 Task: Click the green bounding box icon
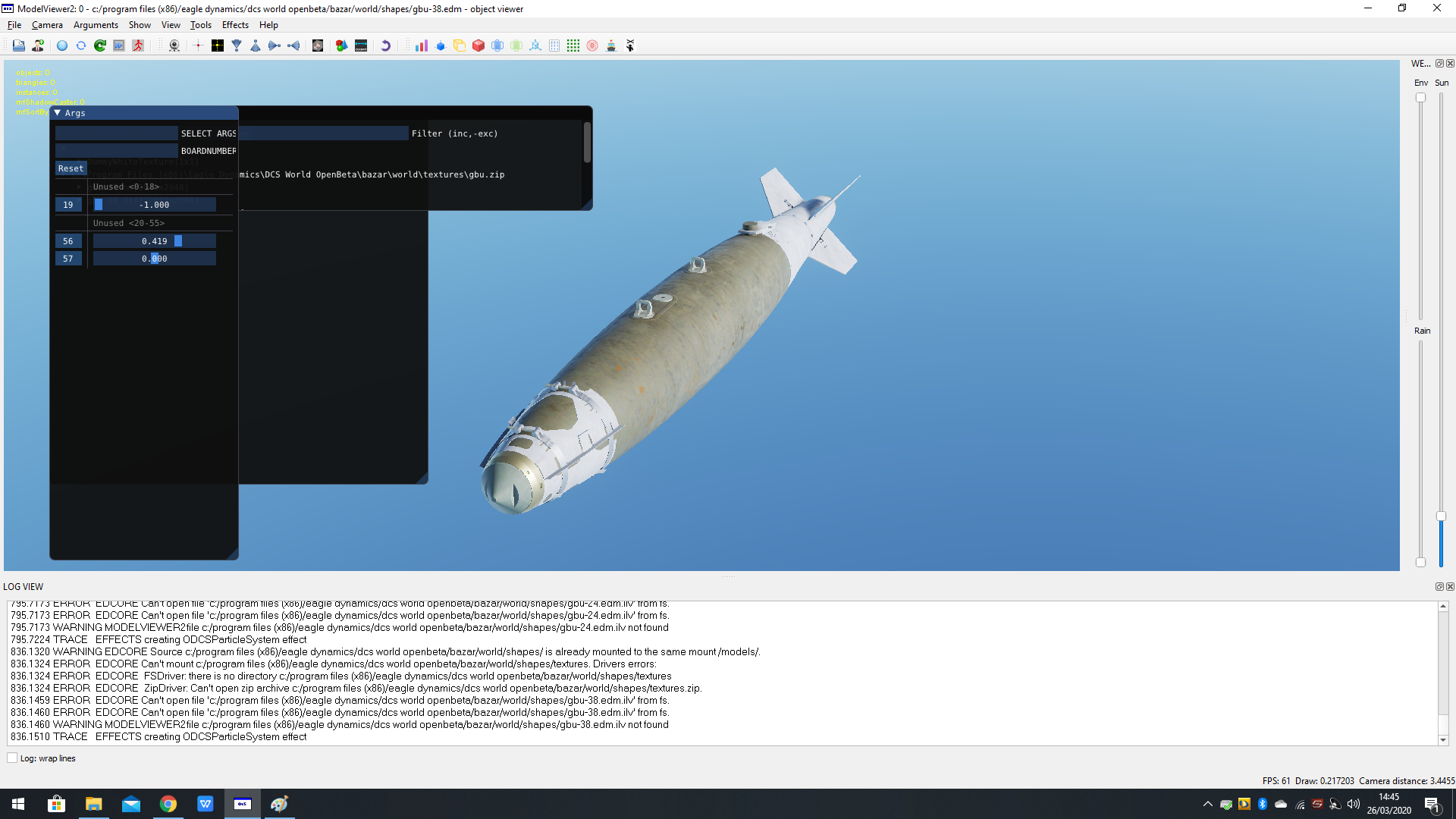[x=516, y=45]
